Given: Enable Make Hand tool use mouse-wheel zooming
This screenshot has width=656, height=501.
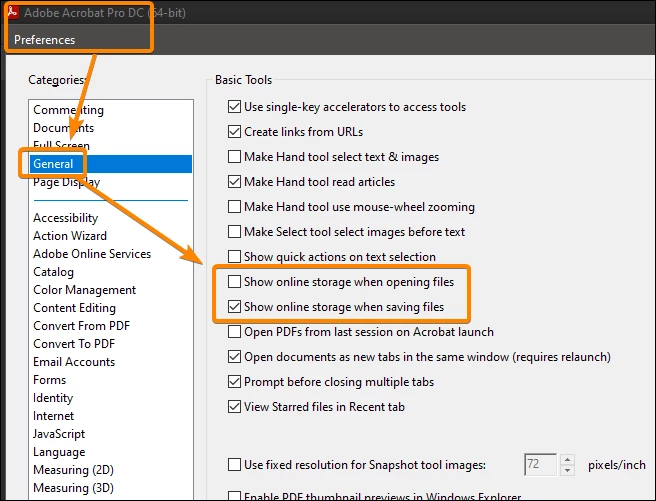Looking at the screenshot, I should [234, 207].
